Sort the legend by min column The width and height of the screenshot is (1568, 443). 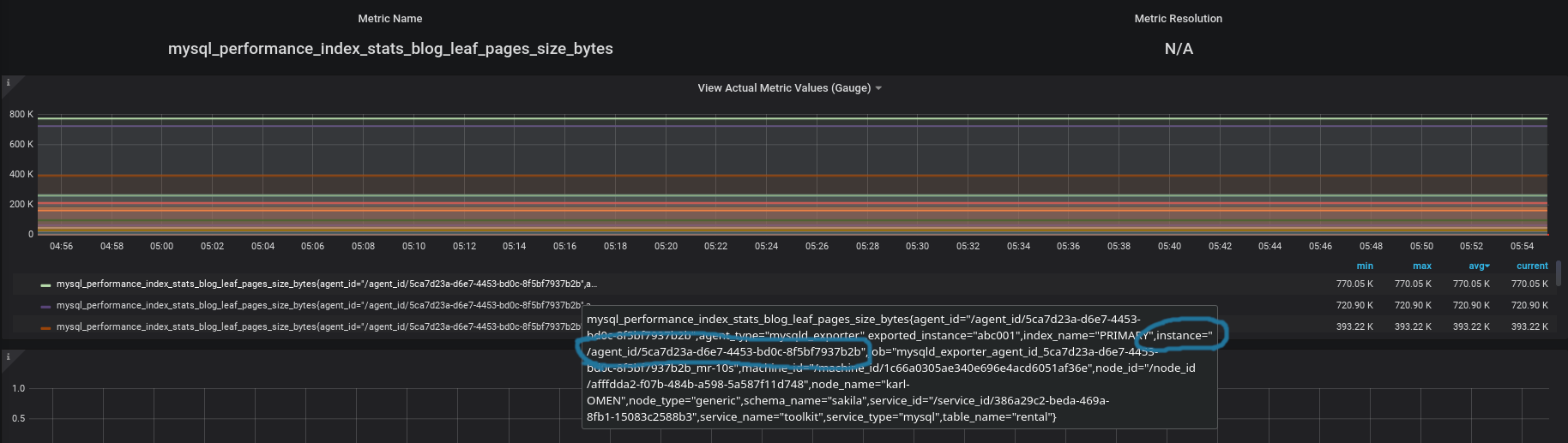[1364, 266]
